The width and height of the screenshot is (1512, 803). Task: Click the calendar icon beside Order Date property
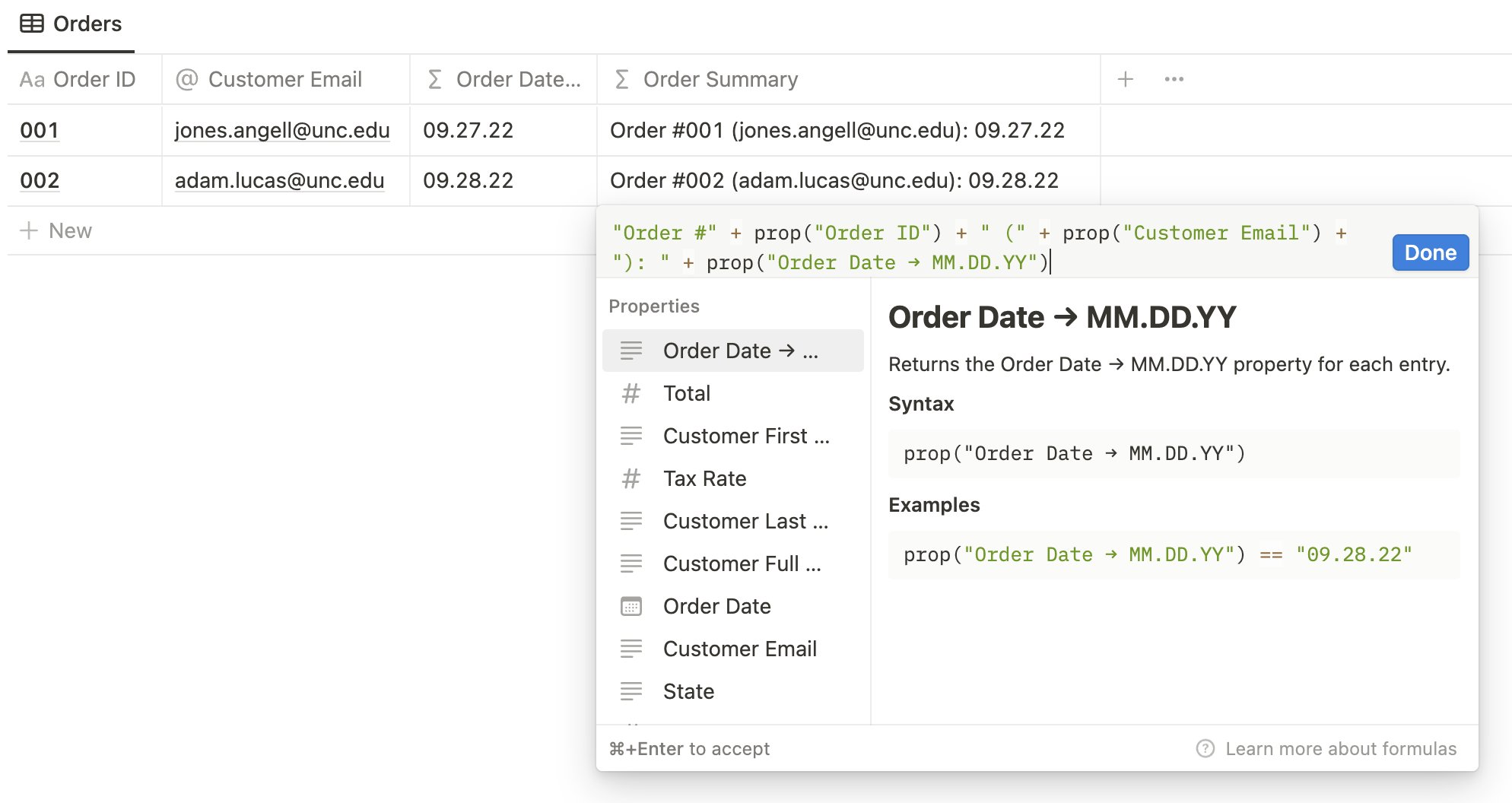(631, 606)
